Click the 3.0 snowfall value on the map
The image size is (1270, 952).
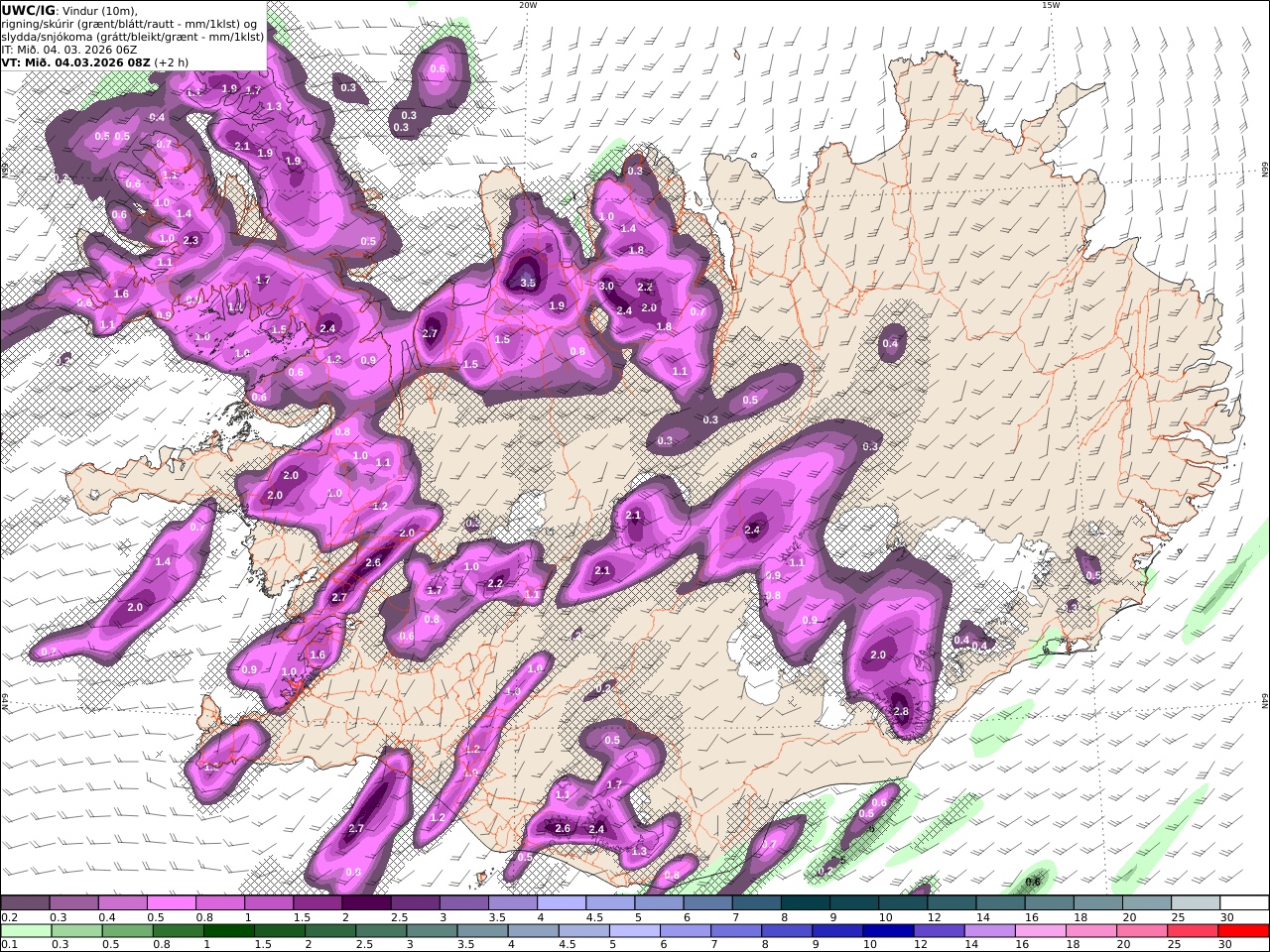pos(606,287)
